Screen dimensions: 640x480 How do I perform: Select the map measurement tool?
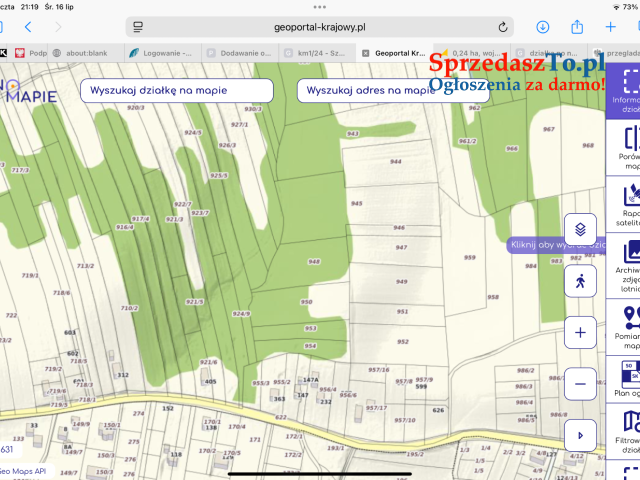[x=628, y=328]
